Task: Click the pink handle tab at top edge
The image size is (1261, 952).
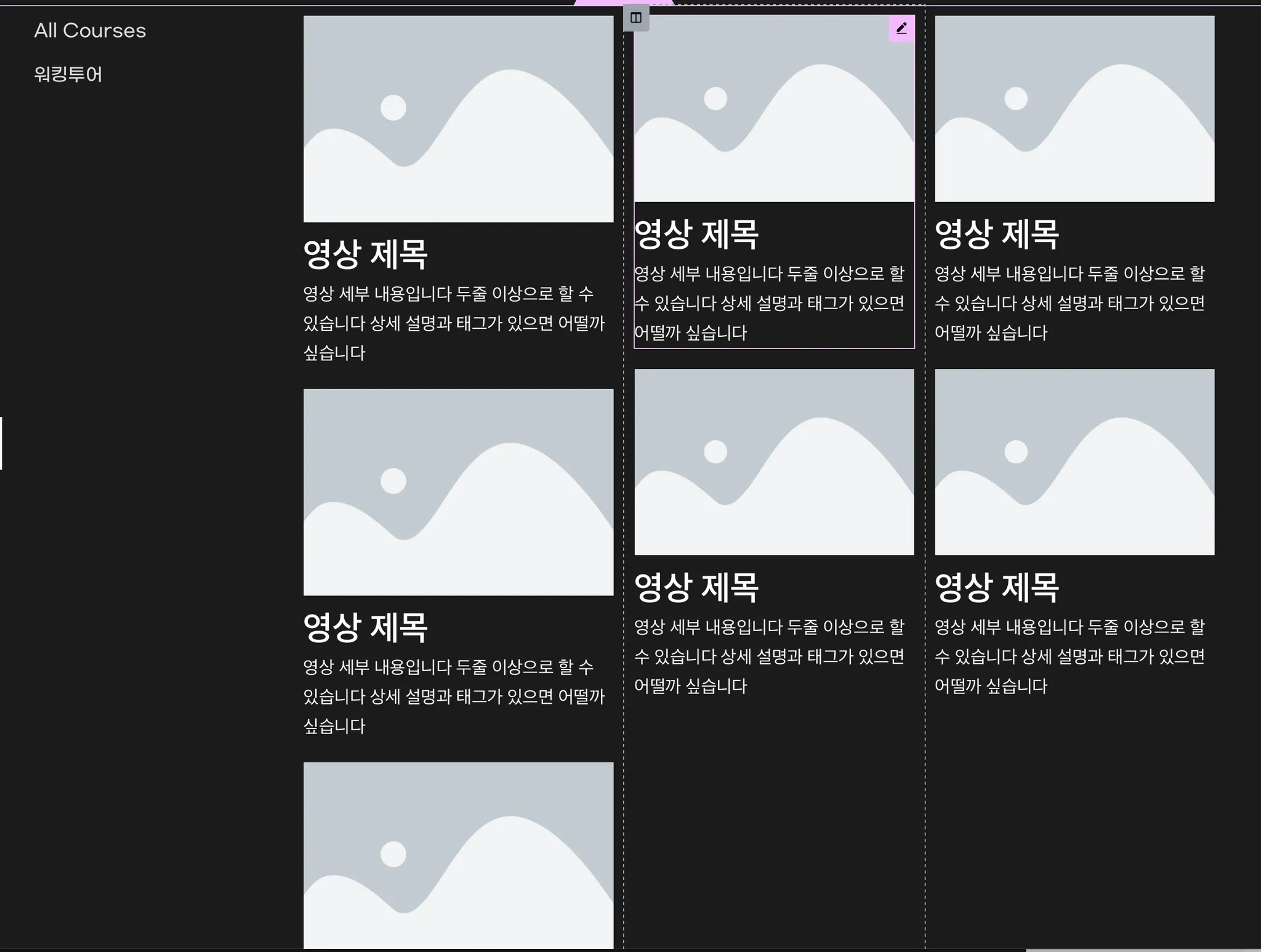Action: 623,2
